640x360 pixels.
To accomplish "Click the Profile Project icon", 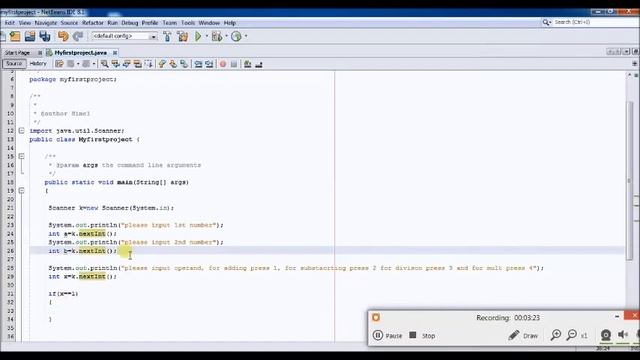I will tap(236, 36).
